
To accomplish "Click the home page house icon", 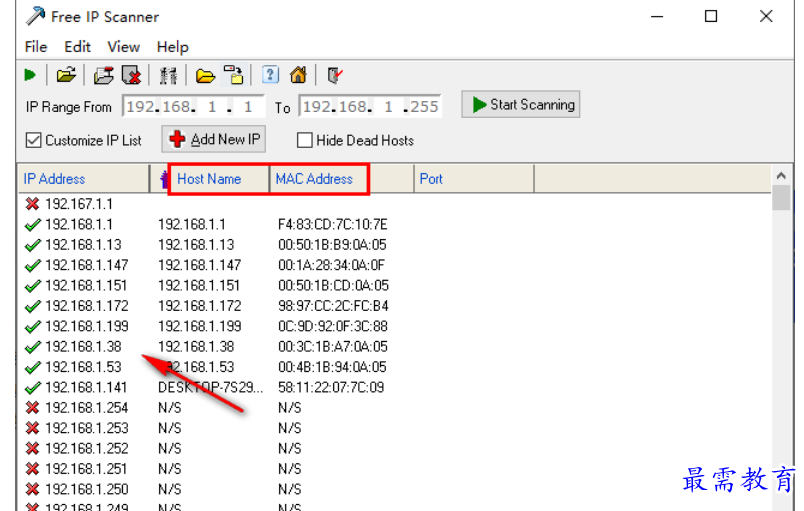I will (298, 75).
